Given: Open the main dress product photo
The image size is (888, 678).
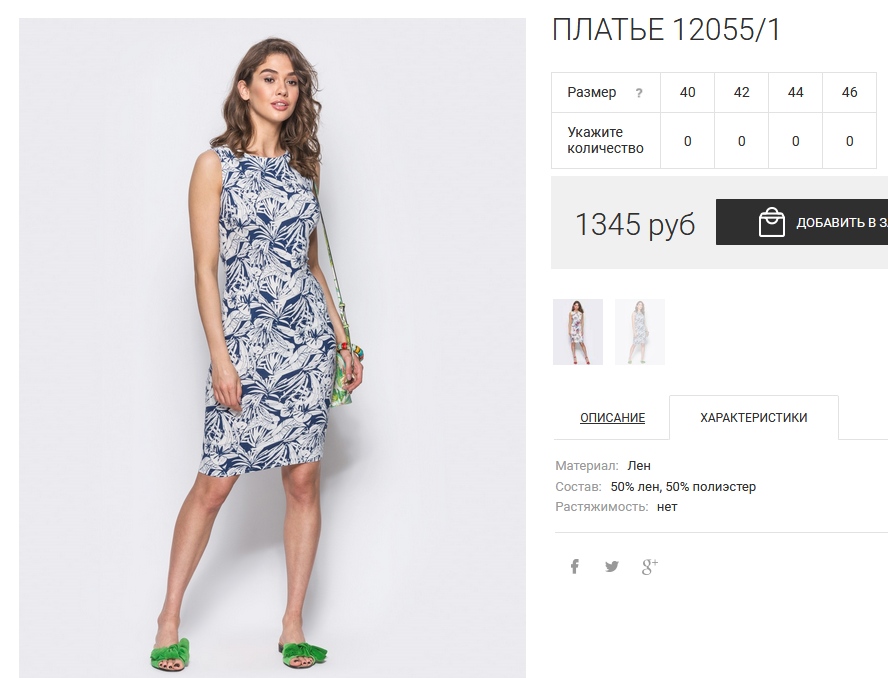Looking at the screenshot, I should click(x=272, y=348).
